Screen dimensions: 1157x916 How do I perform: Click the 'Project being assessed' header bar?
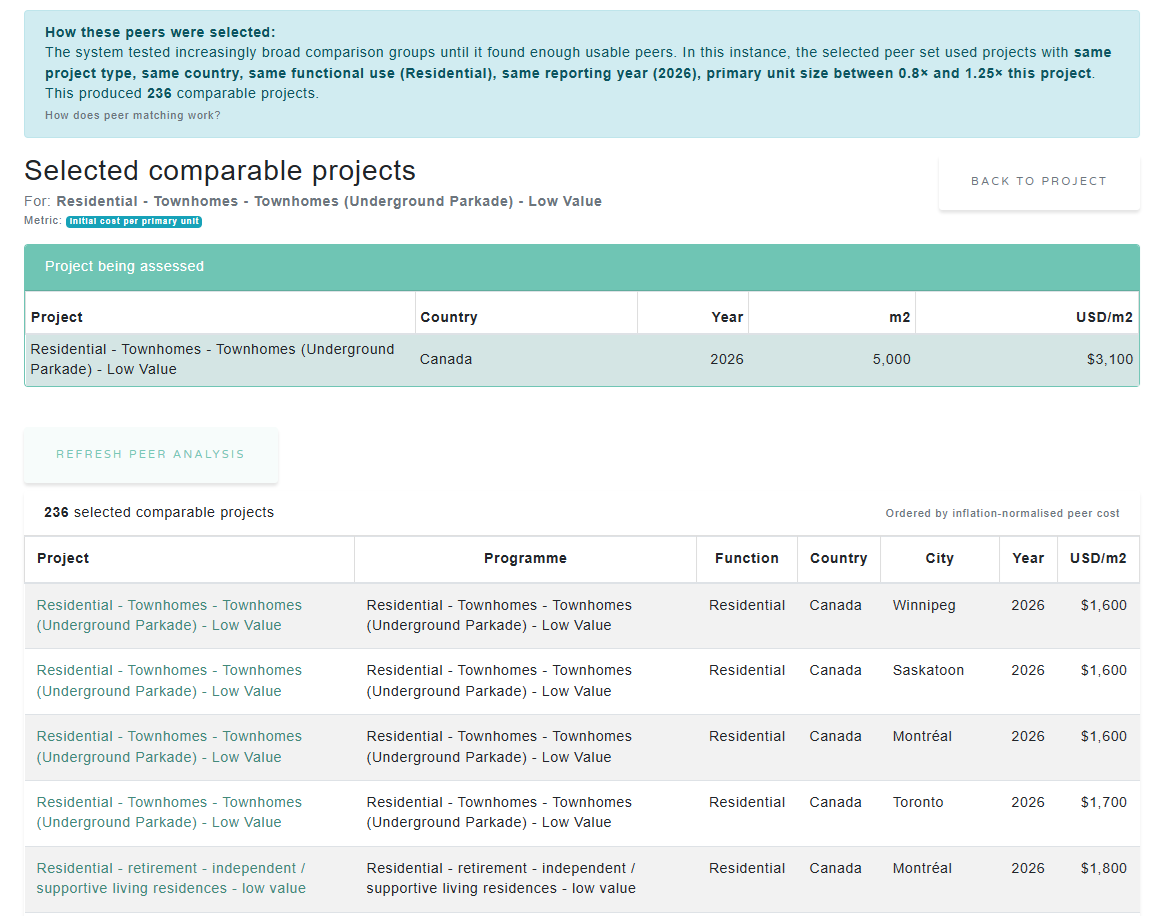coord(581,267)
